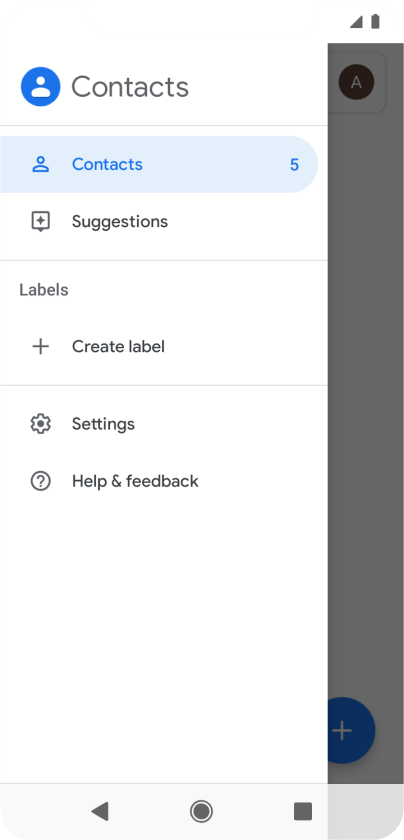Tap the battery status icon

pyautogui.click(x=376, y=21)
